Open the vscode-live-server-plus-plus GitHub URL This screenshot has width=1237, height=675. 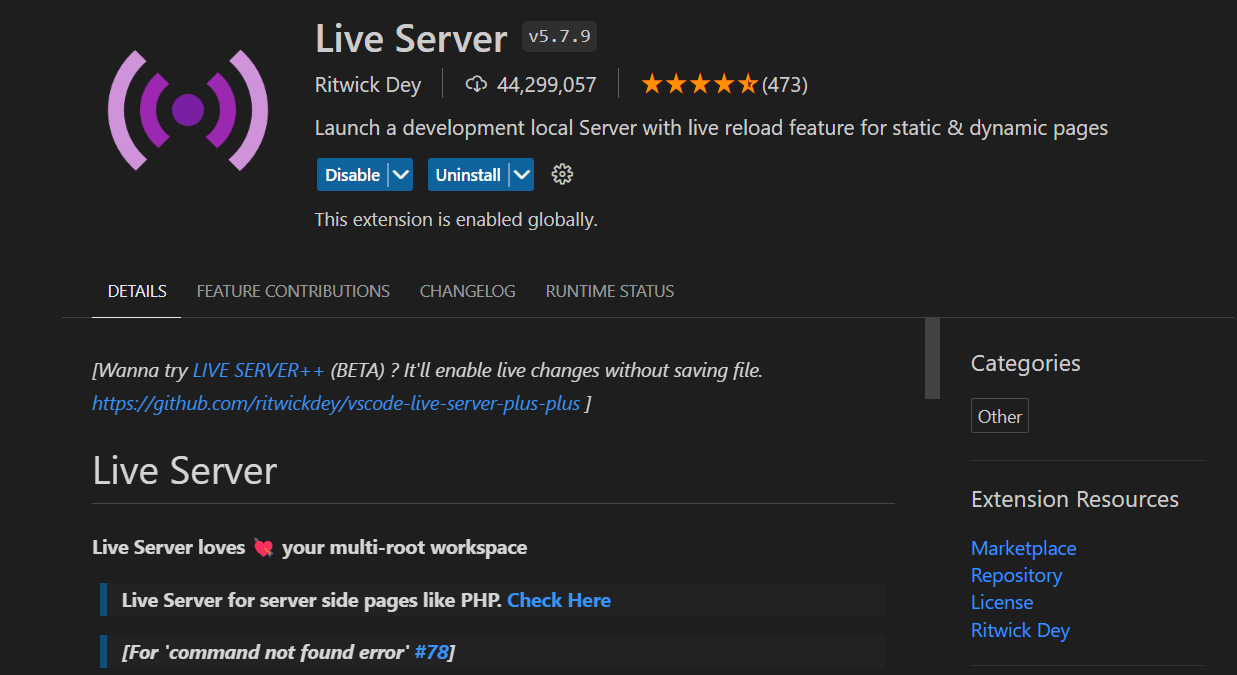336,403
